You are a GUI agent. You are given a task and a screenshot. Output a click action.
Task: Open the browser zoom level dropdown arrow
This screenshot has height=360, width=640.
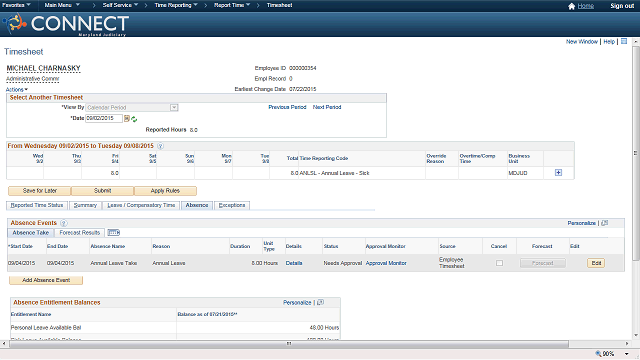(x=627, y=354)
